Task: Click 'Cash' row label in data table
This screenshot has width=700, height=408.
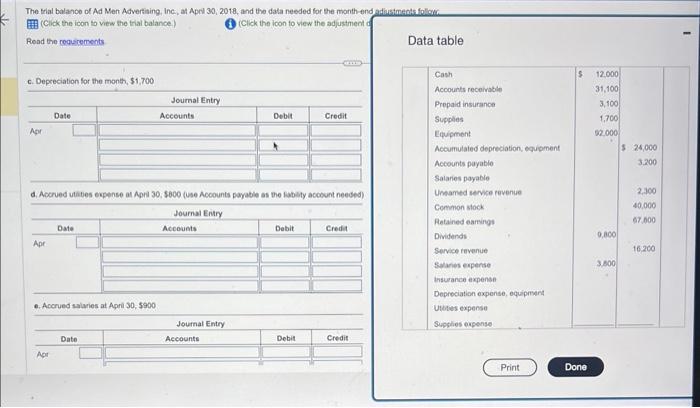Action: pos(443,75)
